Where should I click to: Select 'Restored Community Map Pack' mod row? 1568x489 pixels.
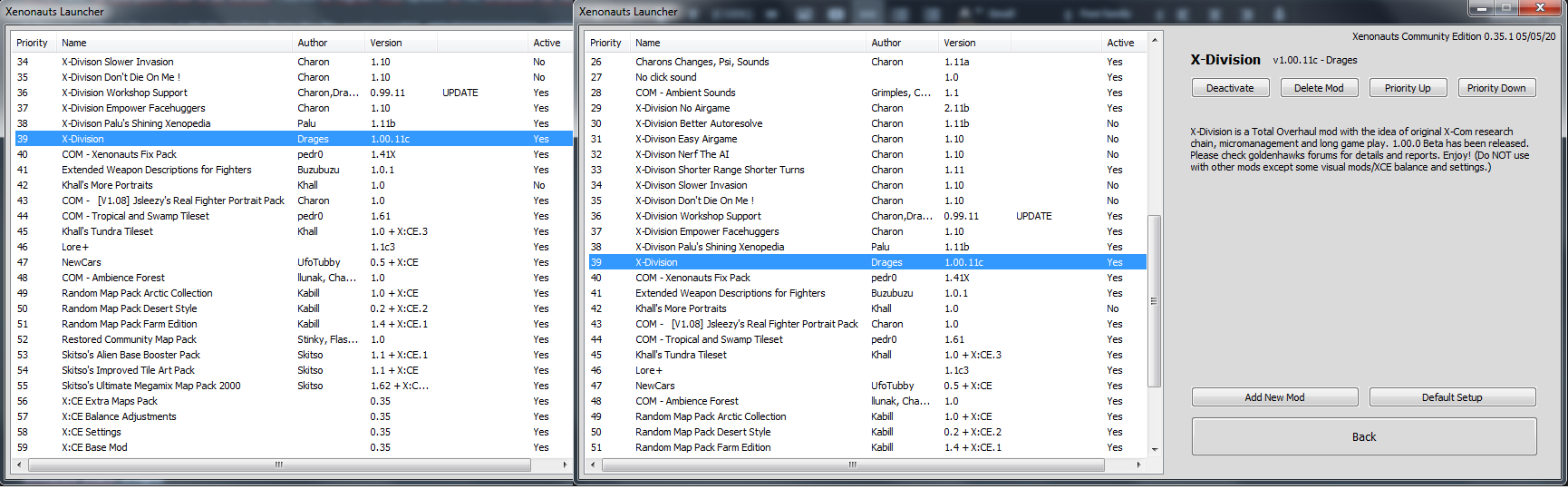[293, 339]
